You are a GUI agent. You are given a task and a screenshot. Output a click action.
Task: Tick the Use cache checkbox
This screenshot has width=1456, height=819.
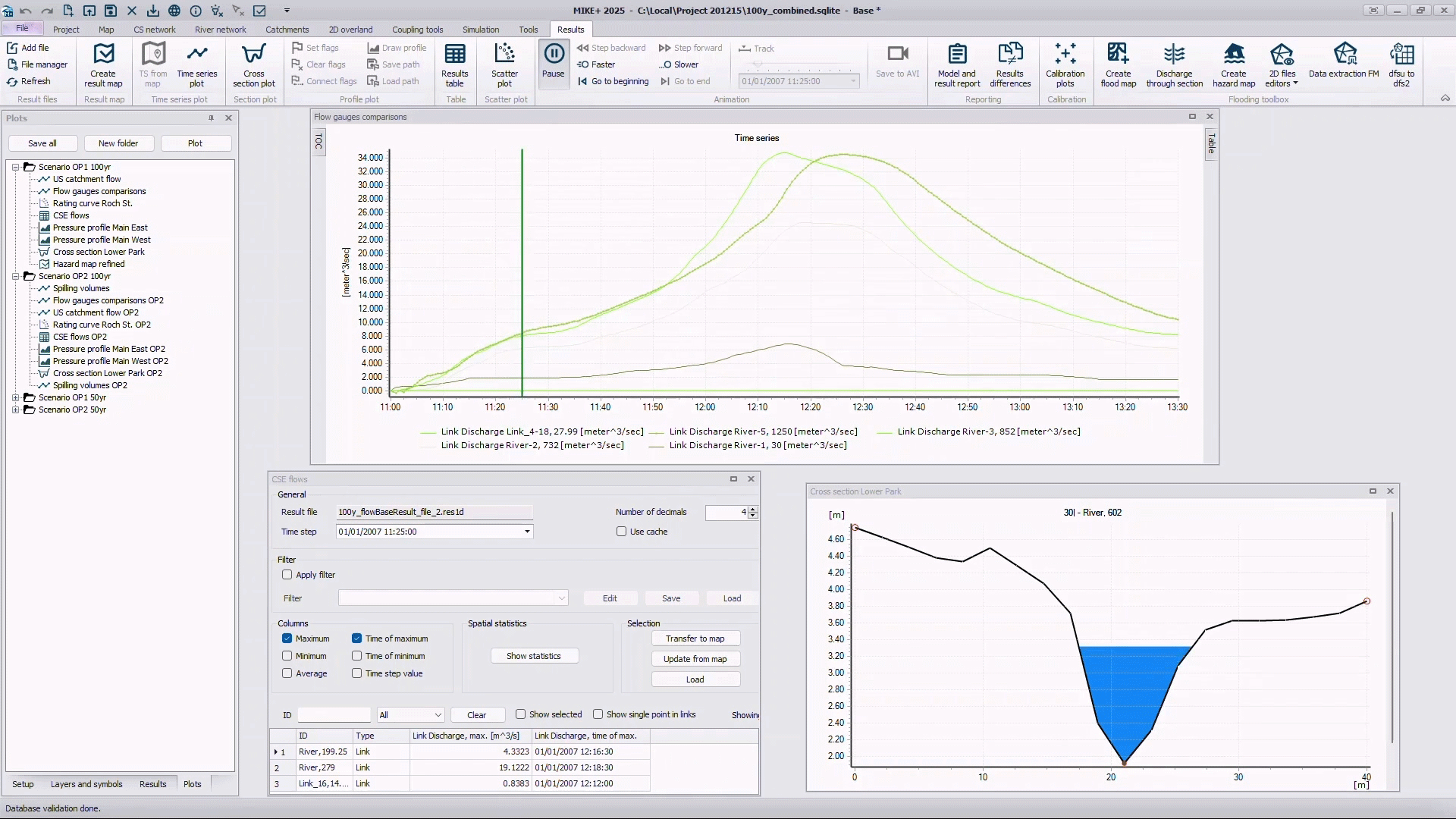[622, 532]
